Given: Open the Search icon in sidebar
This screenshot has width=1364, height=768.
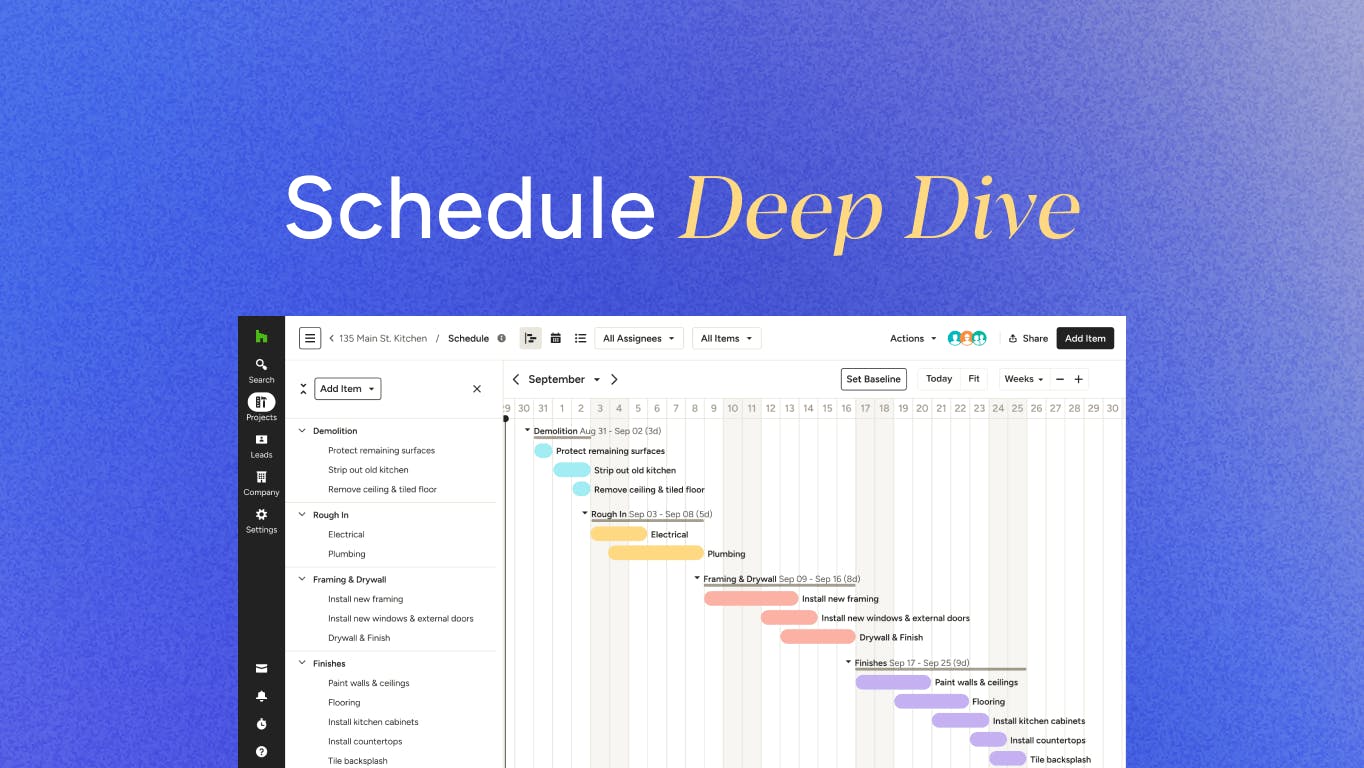Looking at the screenshot, I should point(261,366).
